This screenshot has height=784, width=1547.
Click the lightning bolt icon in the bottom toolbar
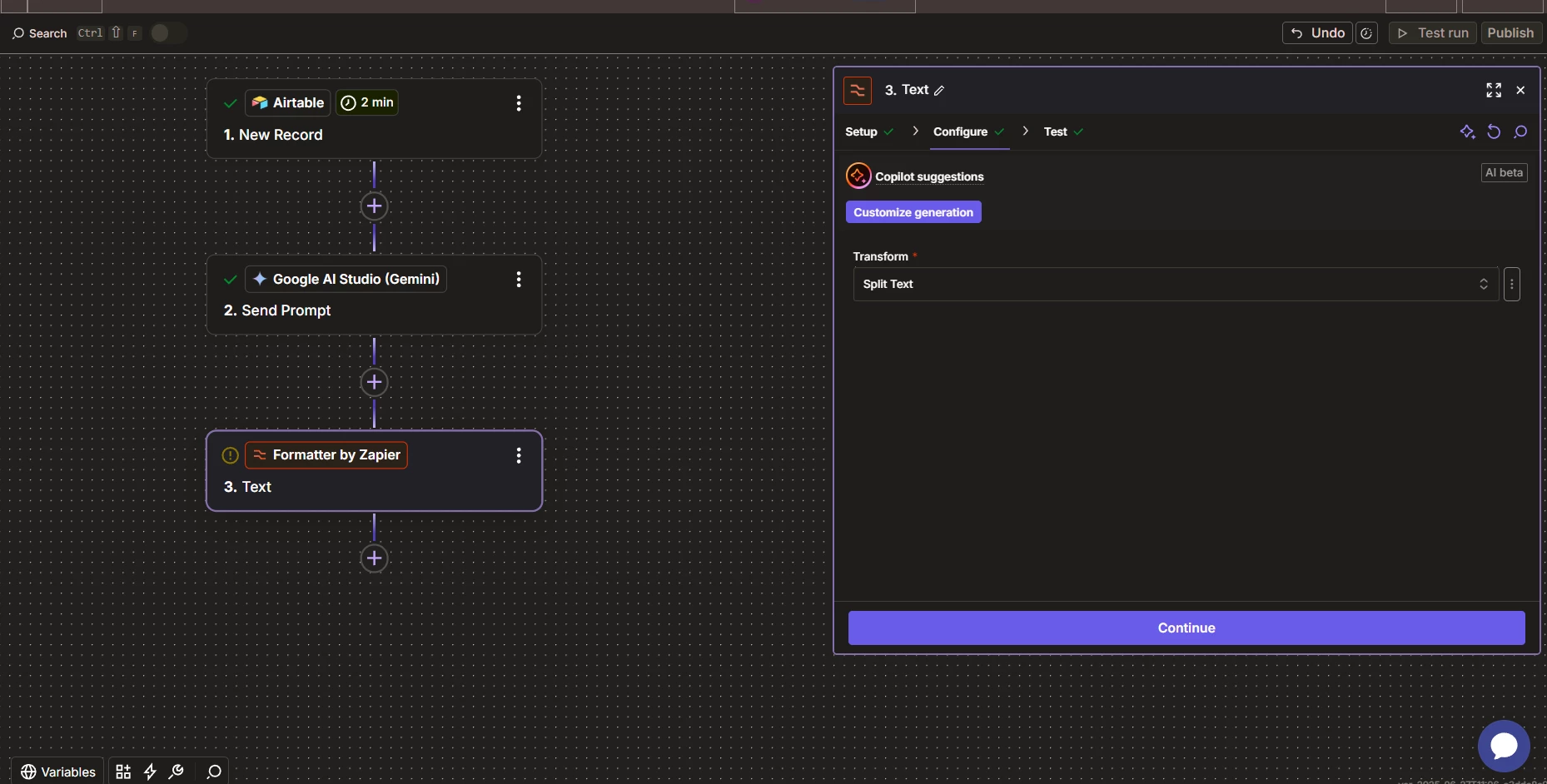150,772
